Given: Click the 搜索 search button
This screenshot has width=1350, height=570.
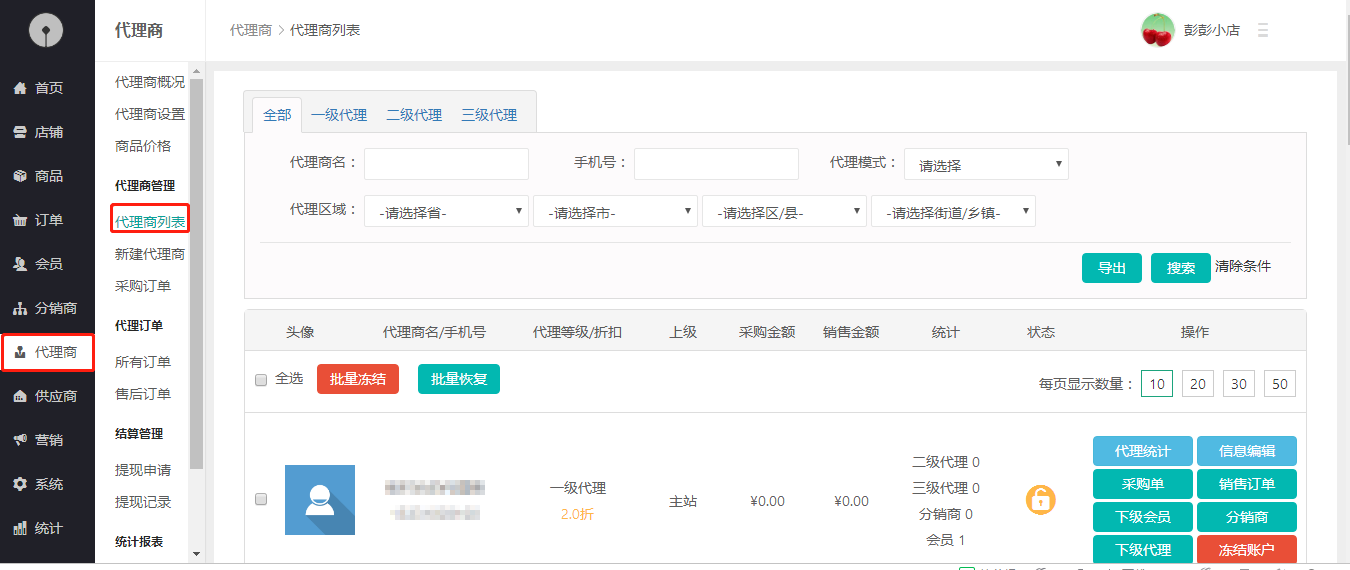Looking at the screenshot, I should (x=1180, y=268).
